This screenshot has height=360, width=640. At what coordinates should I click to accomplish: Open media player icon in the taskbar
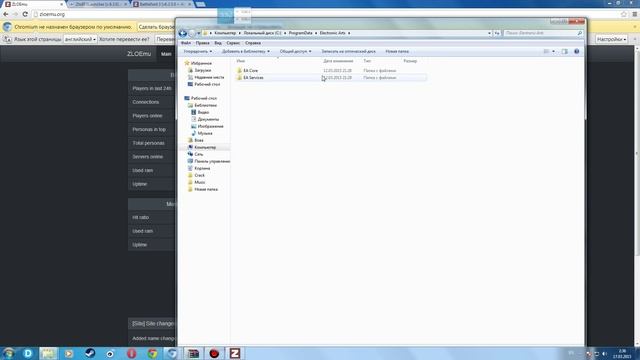click(69, 353)
